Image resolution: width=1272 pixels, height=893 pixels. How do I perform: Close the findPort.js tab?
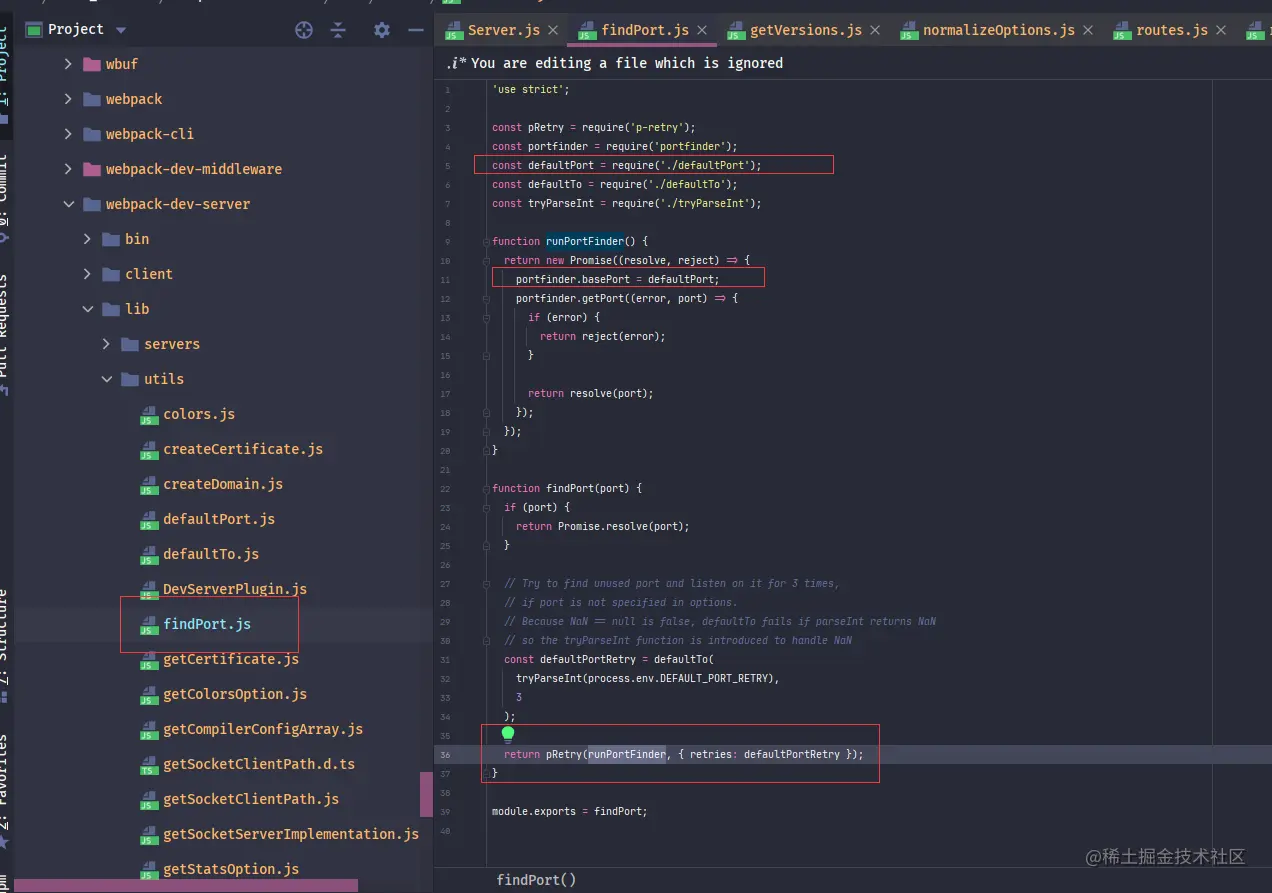pyautogui.click(x=702, y=31)
